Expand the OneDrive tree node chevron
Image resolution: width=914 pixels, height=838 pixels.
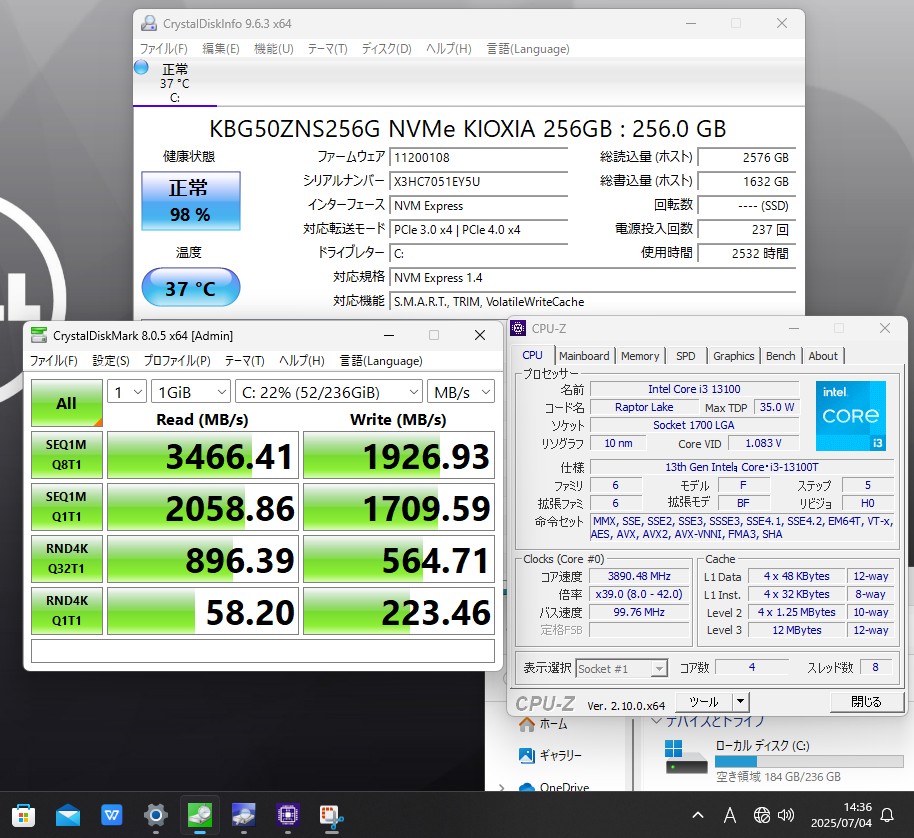click(502, 787)
